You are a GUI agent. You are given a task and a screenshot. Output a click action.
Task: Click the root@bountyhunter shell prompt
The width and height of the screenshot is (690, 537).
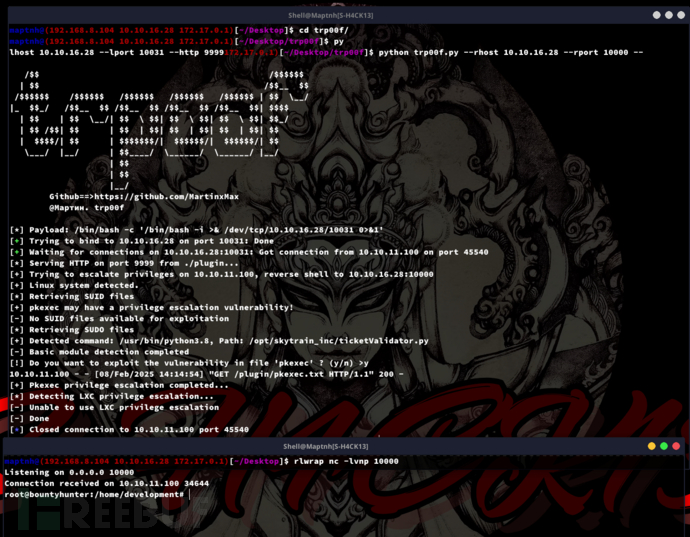point(94,495)
